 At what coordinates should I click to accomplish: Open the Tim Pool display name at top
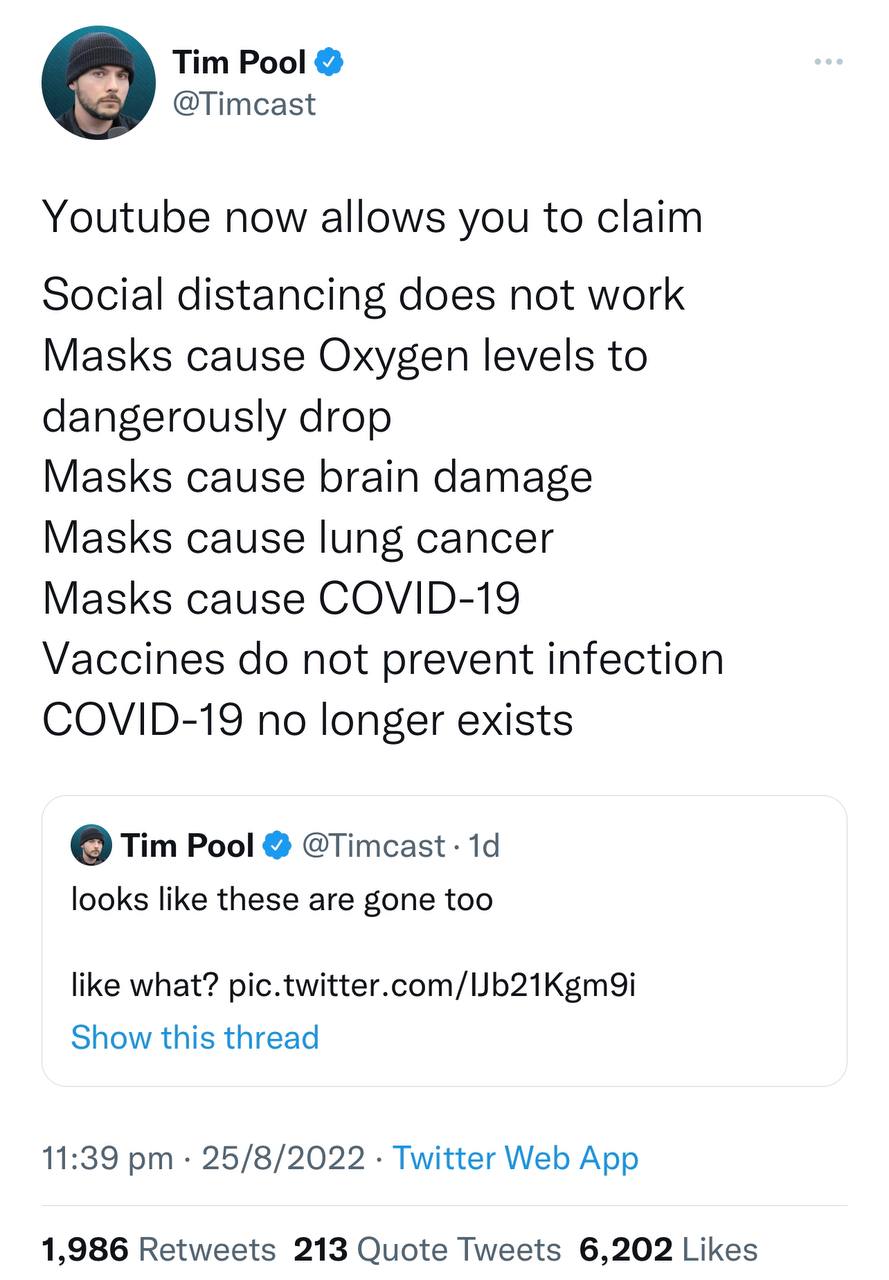tap(239, 63)
